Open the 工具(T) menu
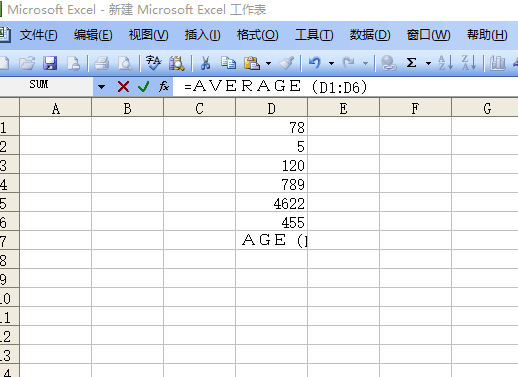The width and height of the screenshot is (518, 377). click(x=314, y=35)
